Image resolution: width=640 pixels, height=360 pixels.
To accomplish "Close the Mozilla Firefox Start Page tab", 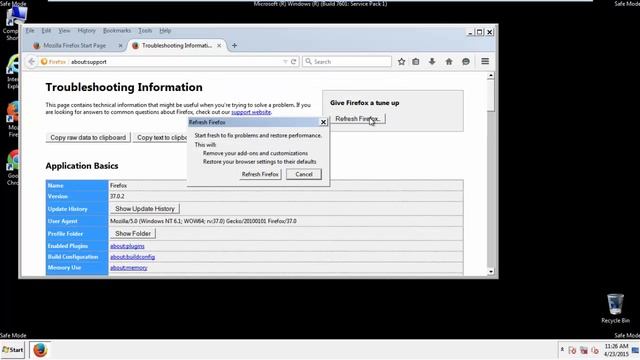I will [x=120, y=46].
